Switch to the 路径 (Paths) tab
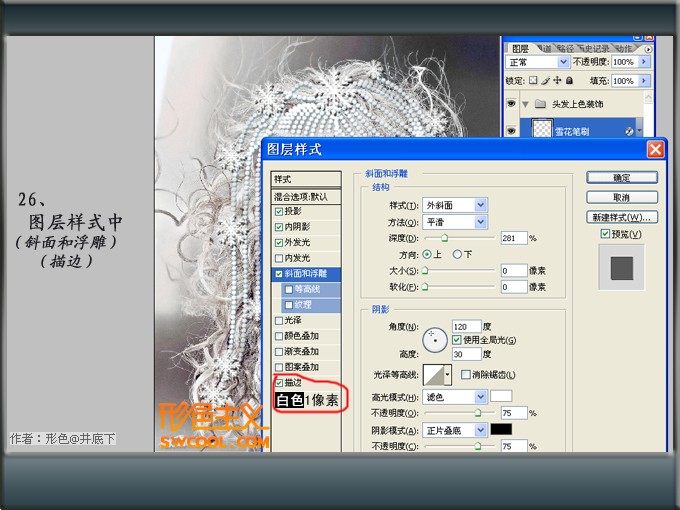The width and height of the screenshot is (680, 510). click(x=566, y=49)
